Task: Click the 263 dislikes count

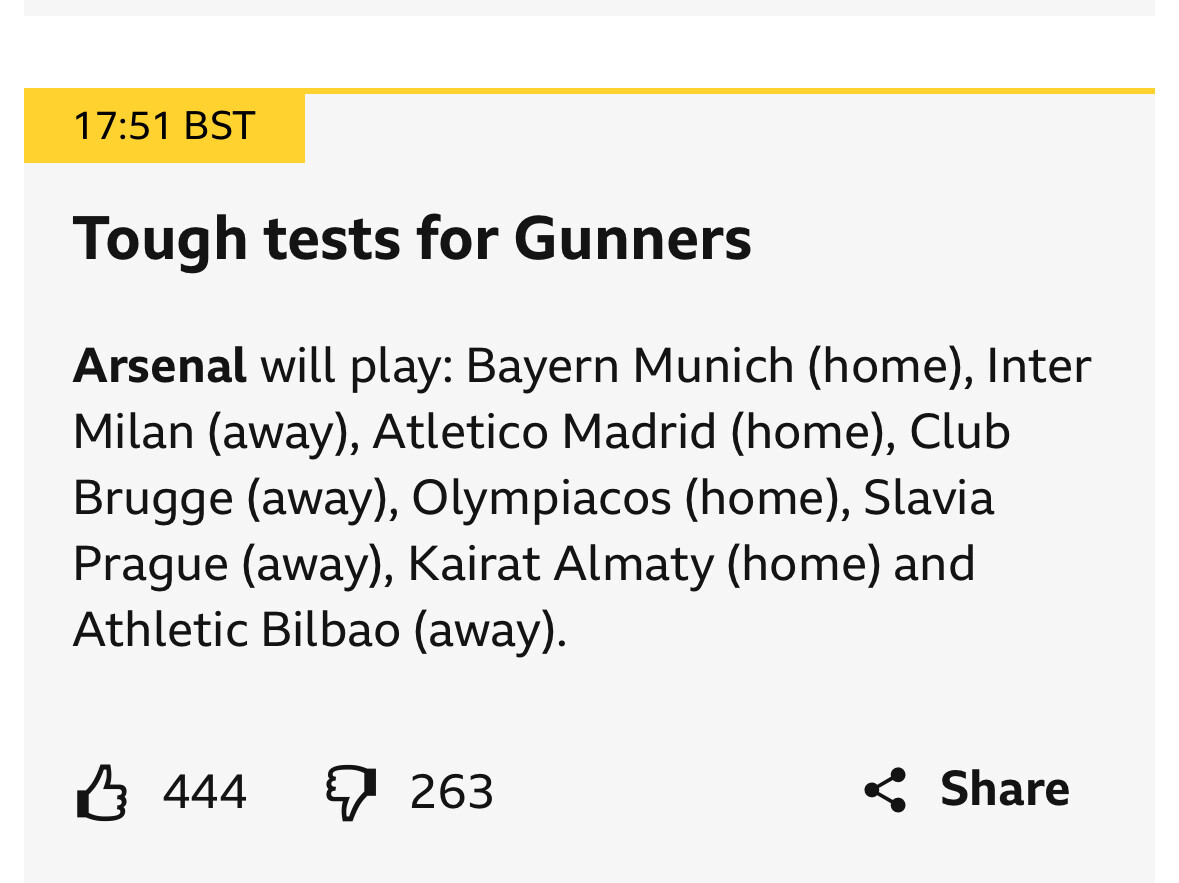Action: (x=451, y=793)
